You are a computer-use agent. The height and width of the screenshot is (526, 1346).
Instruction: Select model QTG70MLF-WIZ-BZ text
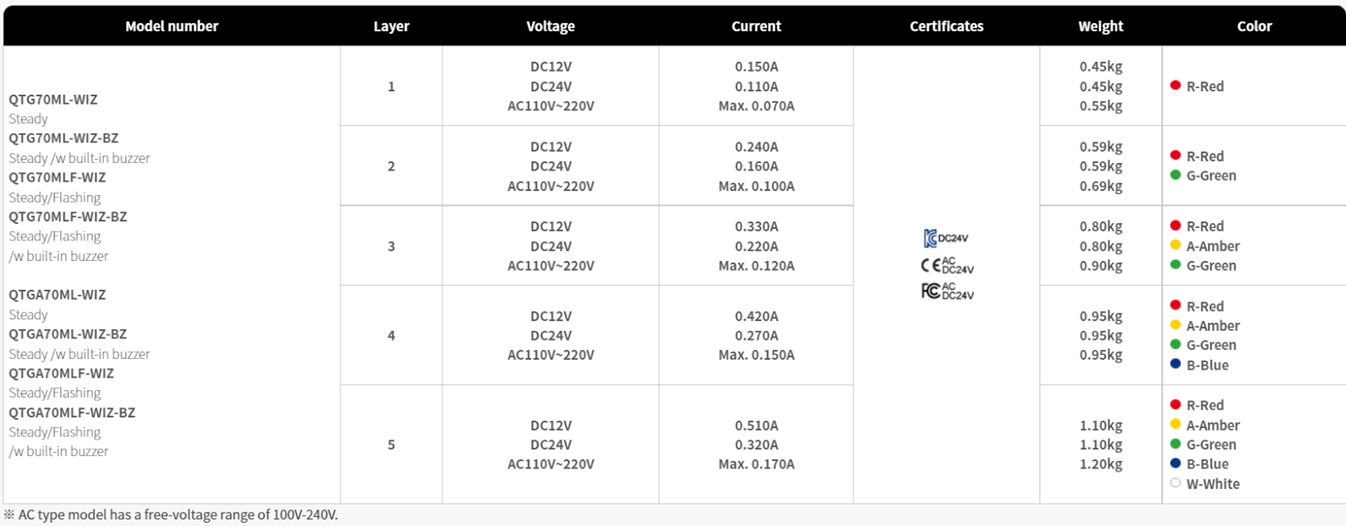click(68, 216)
